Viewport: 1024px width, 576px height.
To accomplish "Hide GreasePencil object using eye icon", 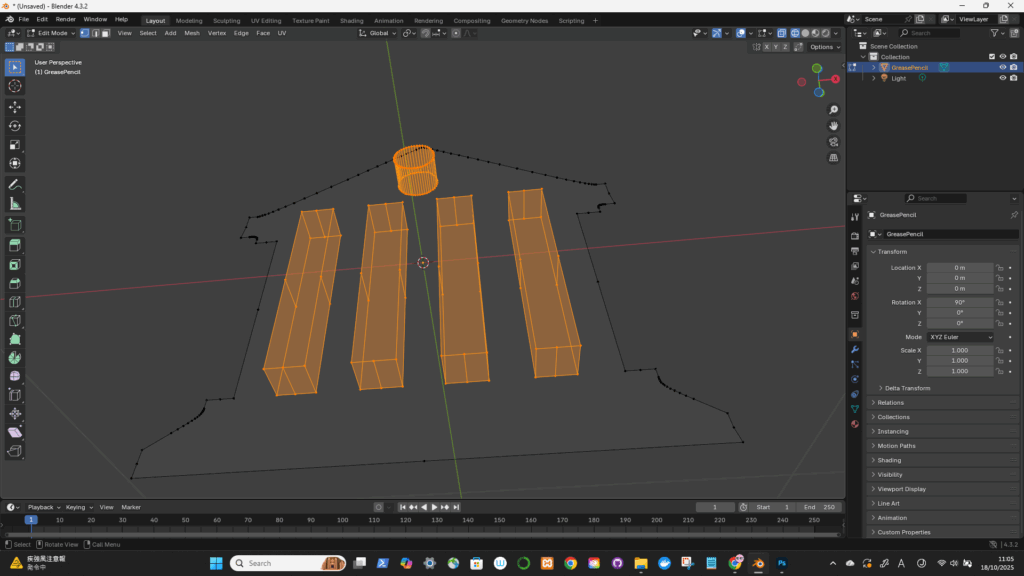I will click(1002, 68).
